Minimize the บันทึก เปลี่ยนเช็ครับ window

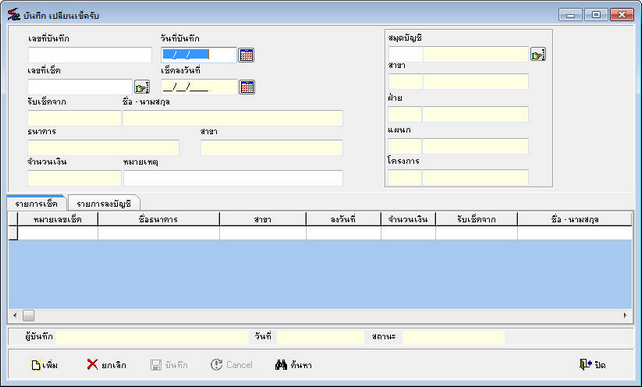click(x=570, y=15)
